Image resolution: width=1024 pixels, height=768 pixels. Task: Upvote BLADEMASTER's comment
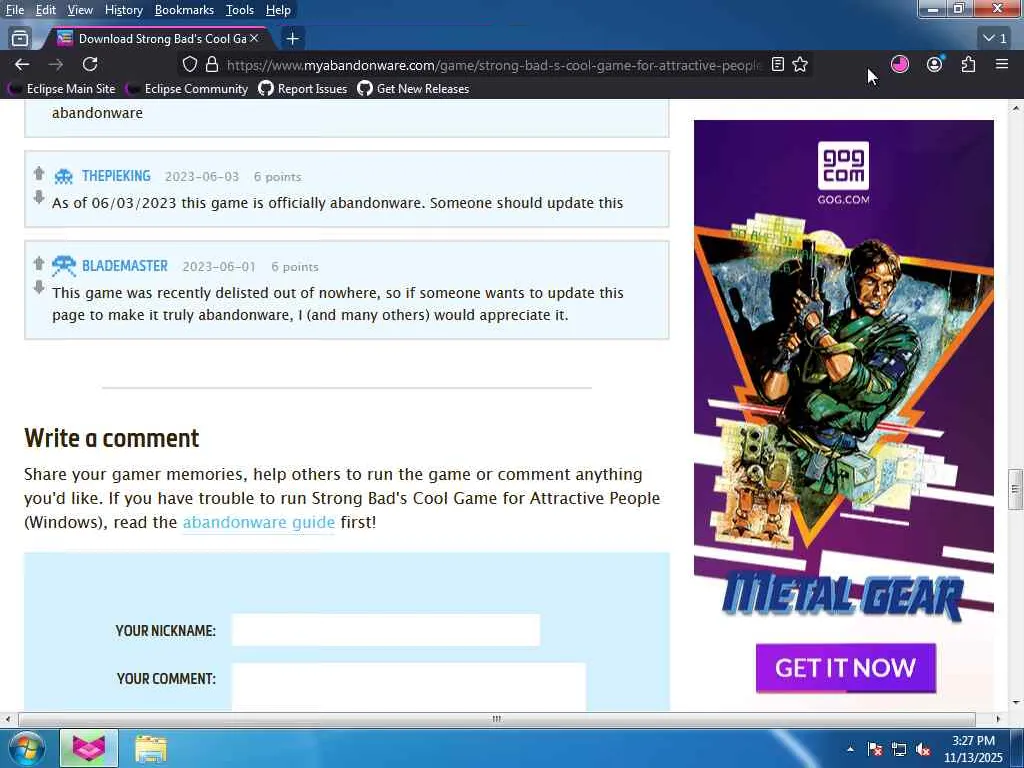[39, 263]
